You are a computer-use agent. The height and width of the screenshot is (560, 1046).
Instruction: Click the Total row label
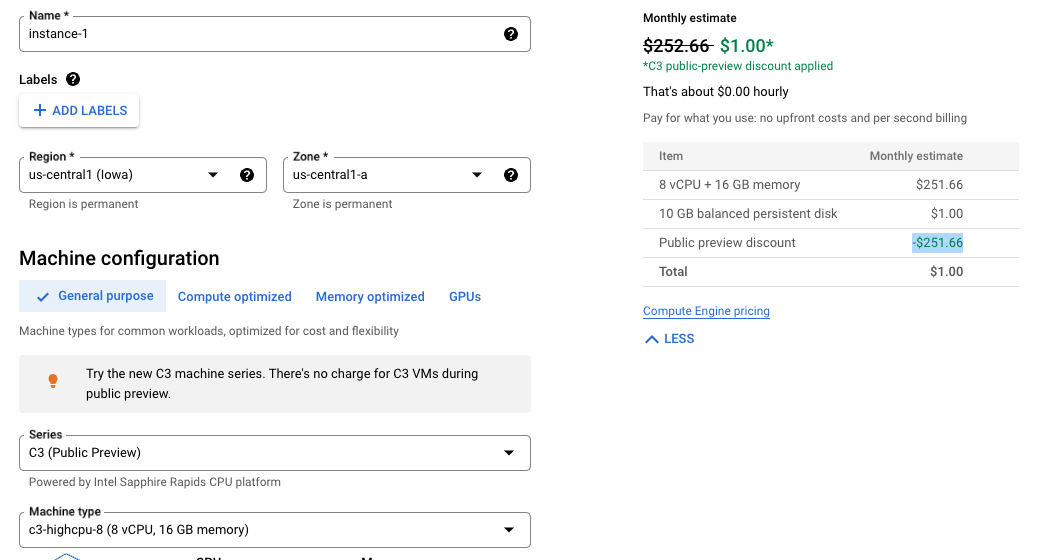pos(673,272)
